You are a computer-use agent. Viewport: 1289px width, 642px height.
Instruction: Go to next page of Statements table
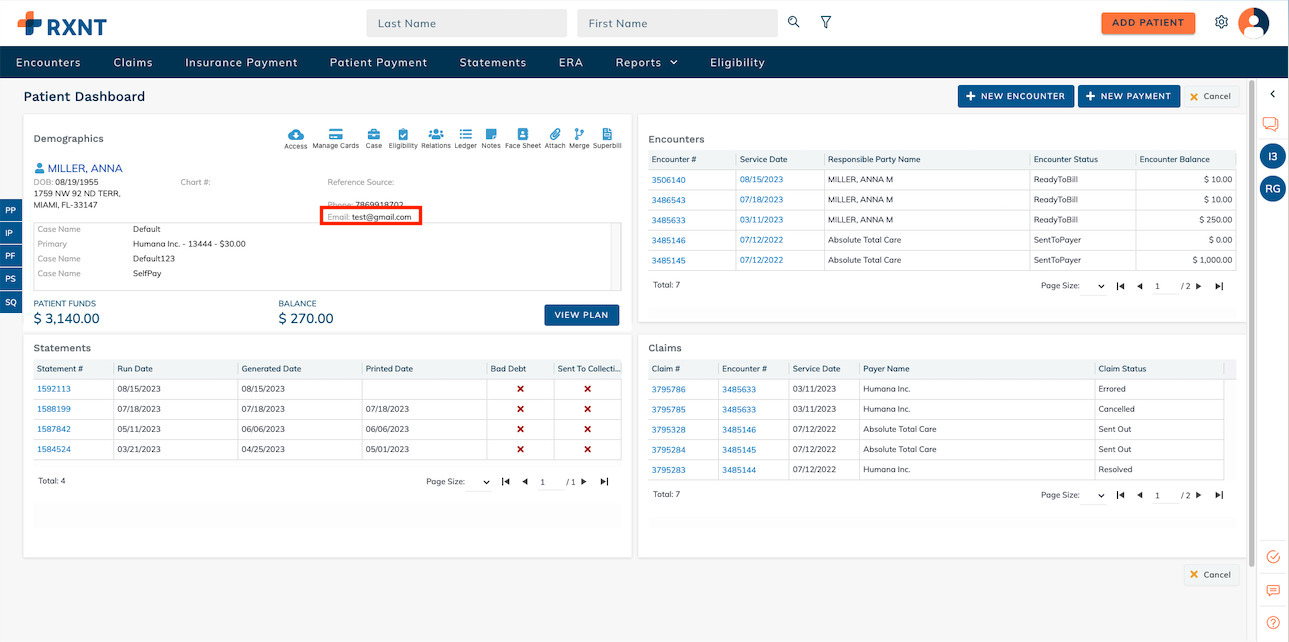pyautogui.click(x=584, y=482)
